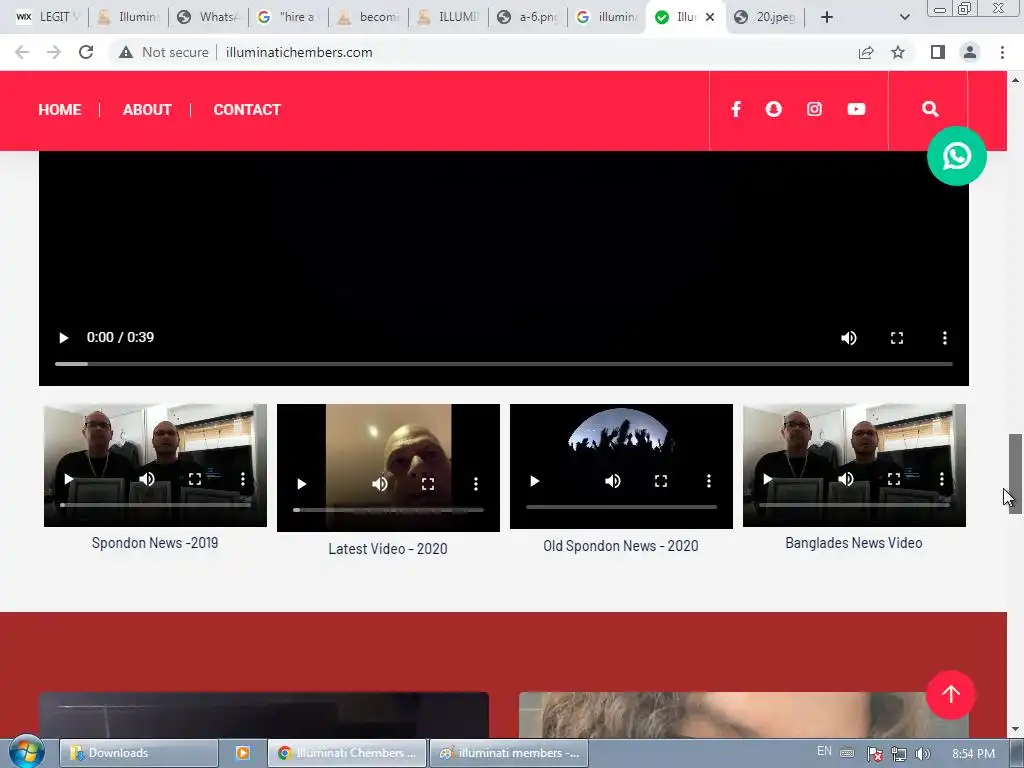Start chat via green WhatsApp bubble

coord(957,156)
